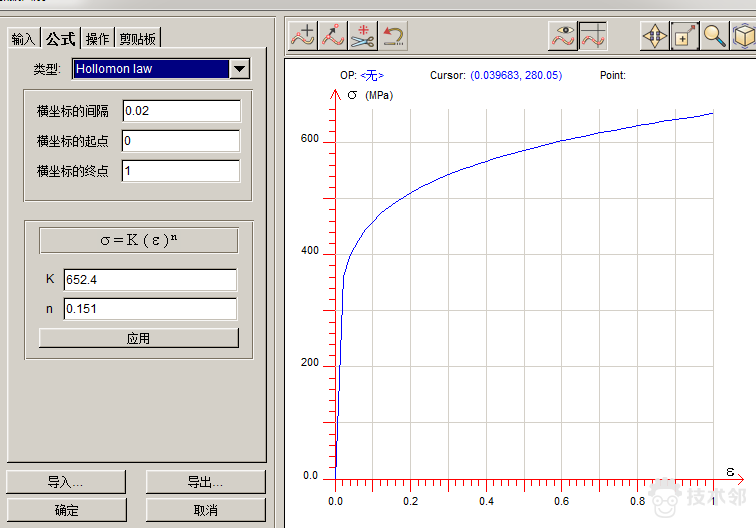Viewport: 756px width, 528px height.
Task: Open the Hollomon law type dropdown
Action: pyautogui.click(x=239, y=69)
